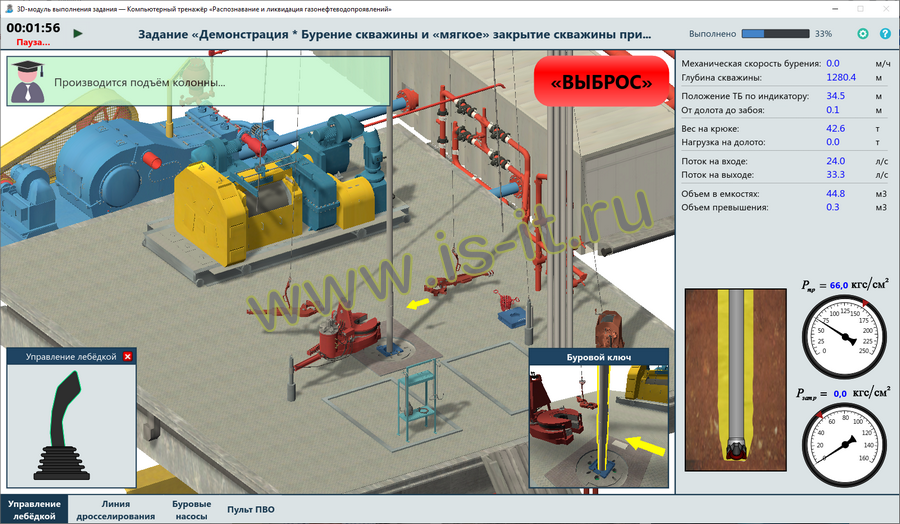
Task: Click the red «ВЫБРОС» alarm button
Action: pyautogui.click(x=601, y=82)
